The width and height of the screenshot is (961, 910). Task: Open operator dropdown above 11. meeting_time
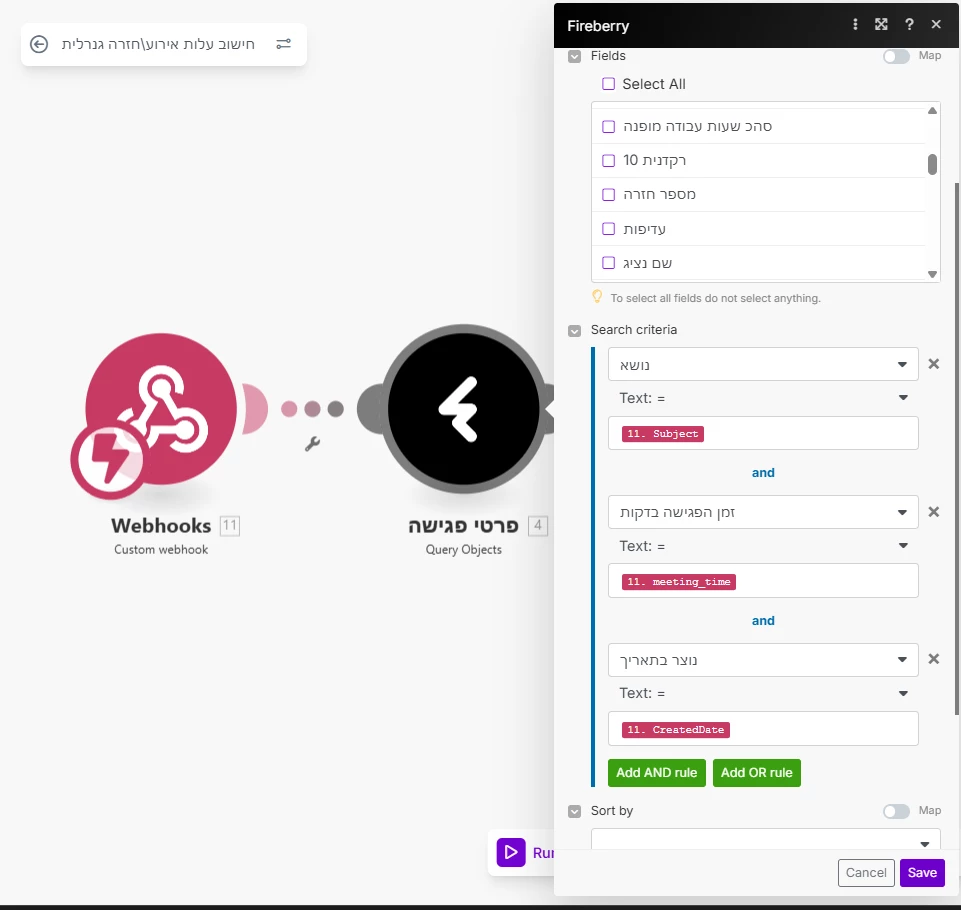pos(763,546)
